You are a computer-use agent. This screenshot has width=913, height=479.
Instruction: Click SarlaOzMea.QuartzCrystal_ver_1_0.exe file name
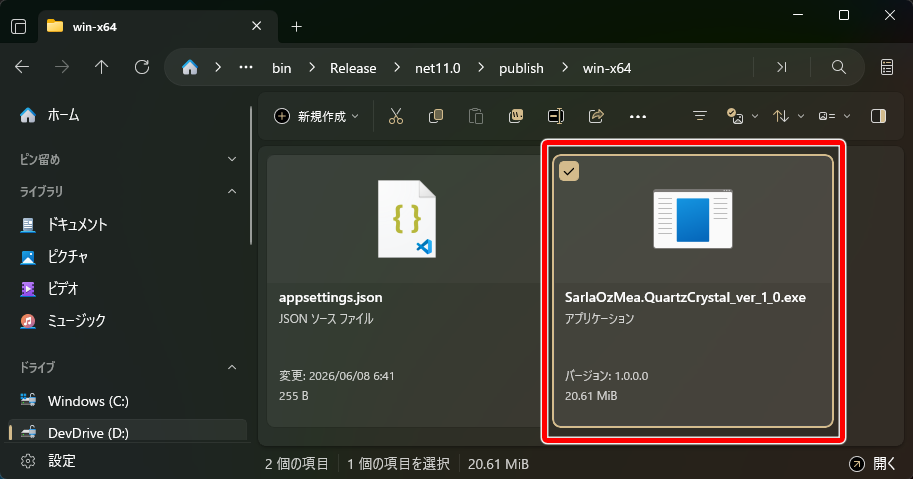coord(685,297)
